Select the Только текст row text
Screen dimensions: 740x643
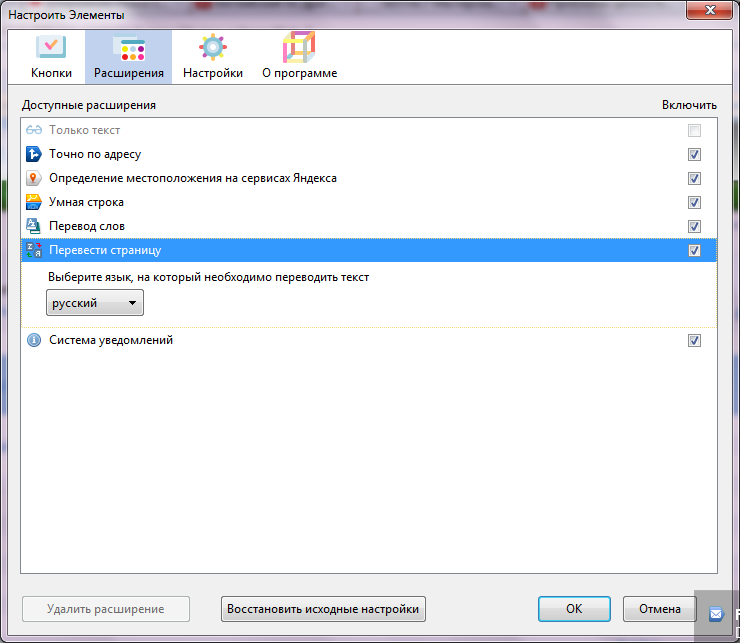84,130
